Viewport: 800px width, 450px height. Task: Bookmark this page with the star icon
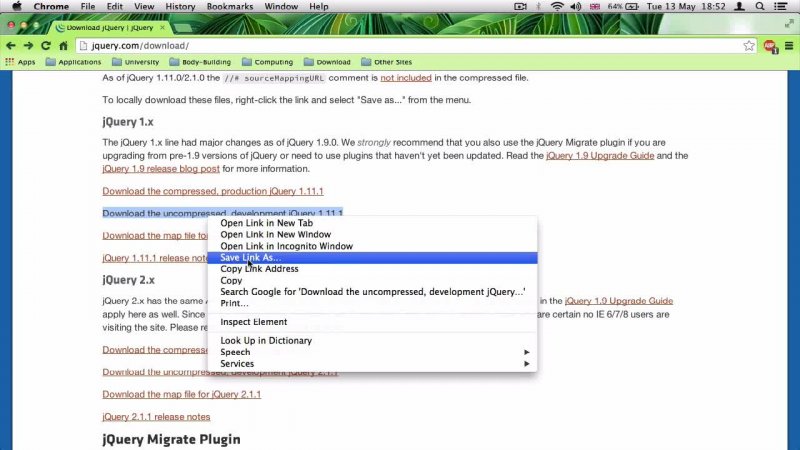click(748, 46)
